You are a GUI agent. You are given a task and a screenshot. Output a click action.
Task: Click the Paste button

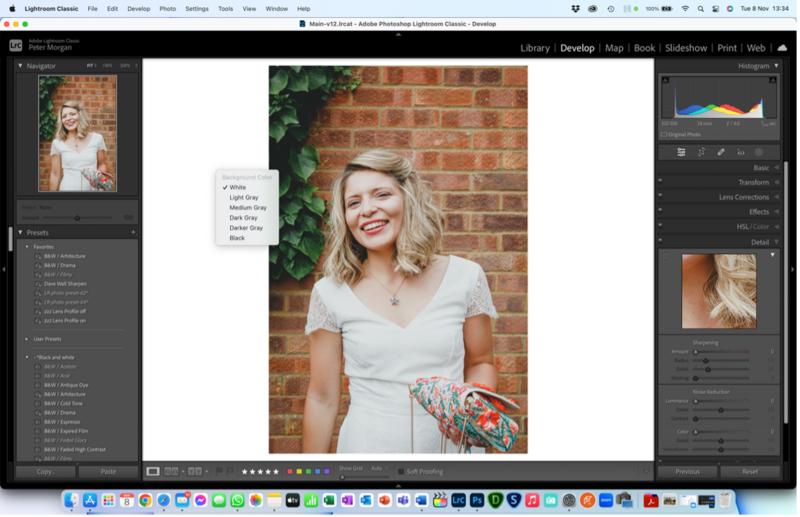pyautogui.click(x=108, y=472)
